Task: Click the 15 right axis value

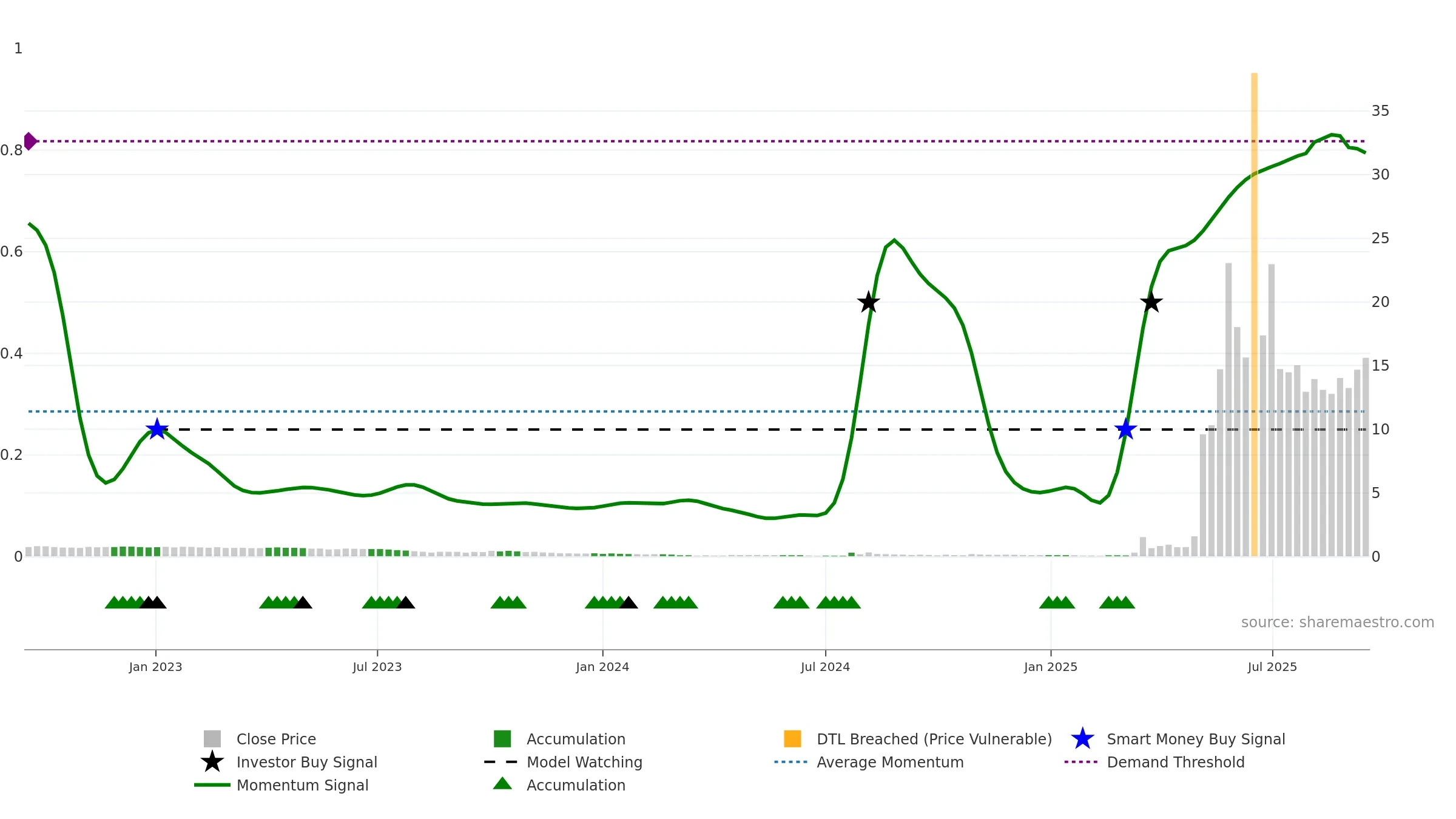Action: (x=1380, y=366)
